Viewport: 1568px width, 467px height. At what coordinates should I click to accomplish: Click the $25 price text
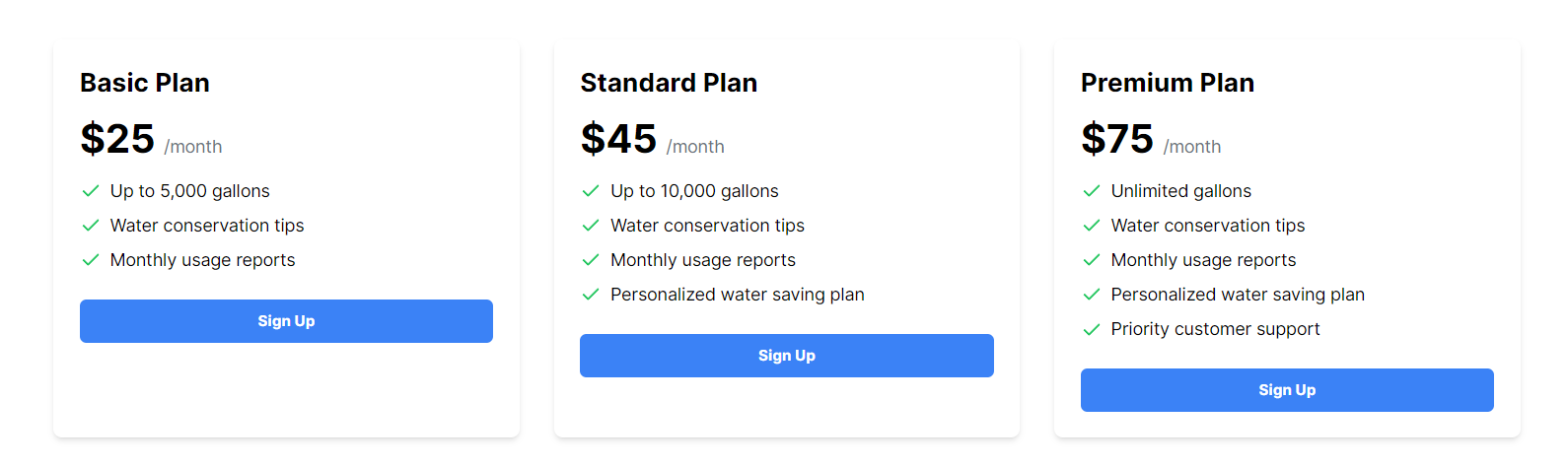coord(117,139)
